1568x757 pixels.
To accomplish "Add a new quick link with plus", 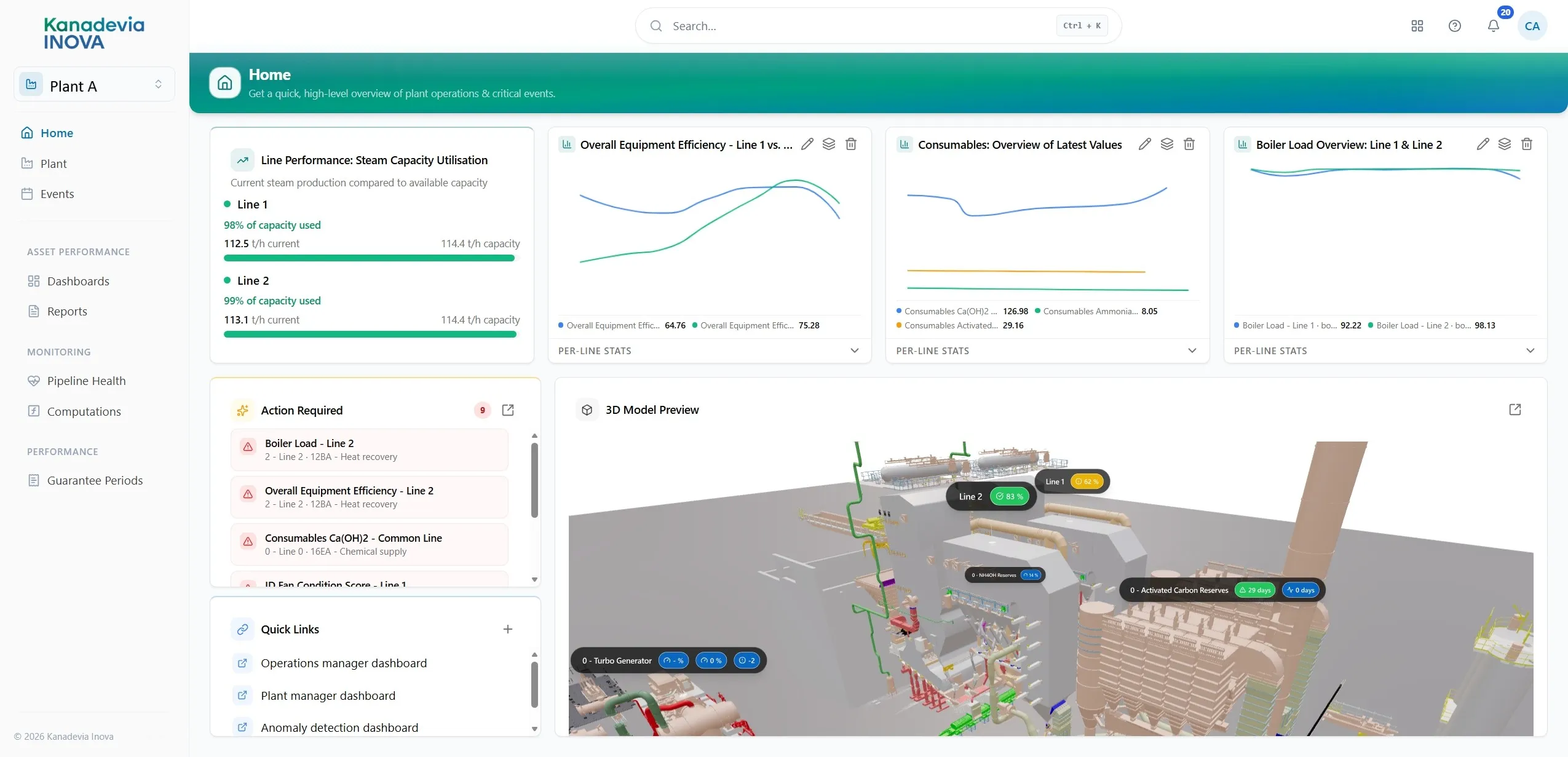I will pyautogui.click(x=508, y=629).
